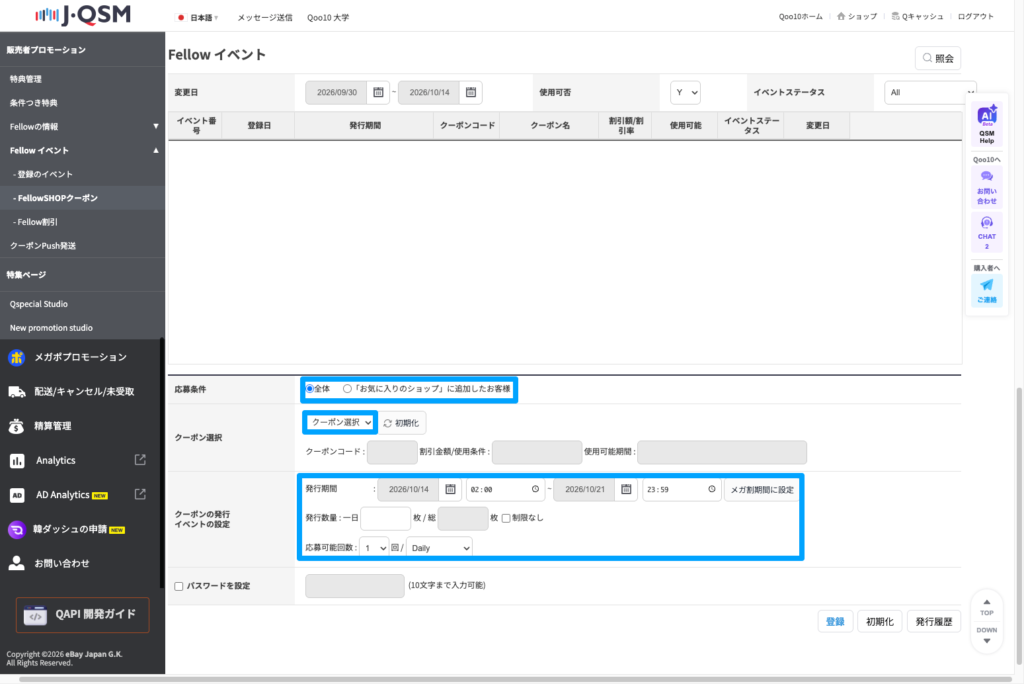Image resolution: width=1024 pixels, height=684 pixels.
Task: Click メガ割期間に設定 button
Action: coord(762,489)
